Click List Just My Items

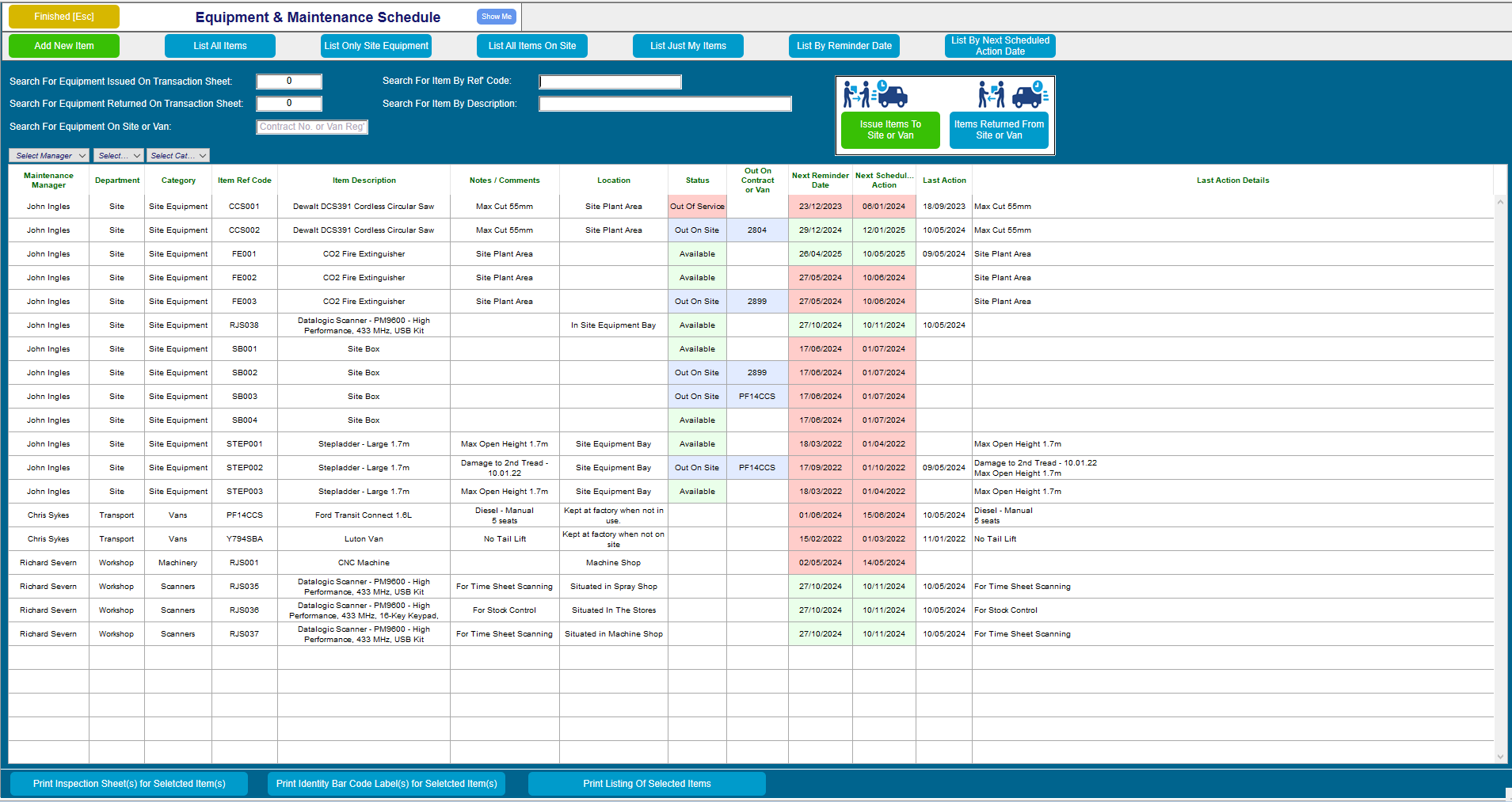pyautogui.click(x=687, y=45)
